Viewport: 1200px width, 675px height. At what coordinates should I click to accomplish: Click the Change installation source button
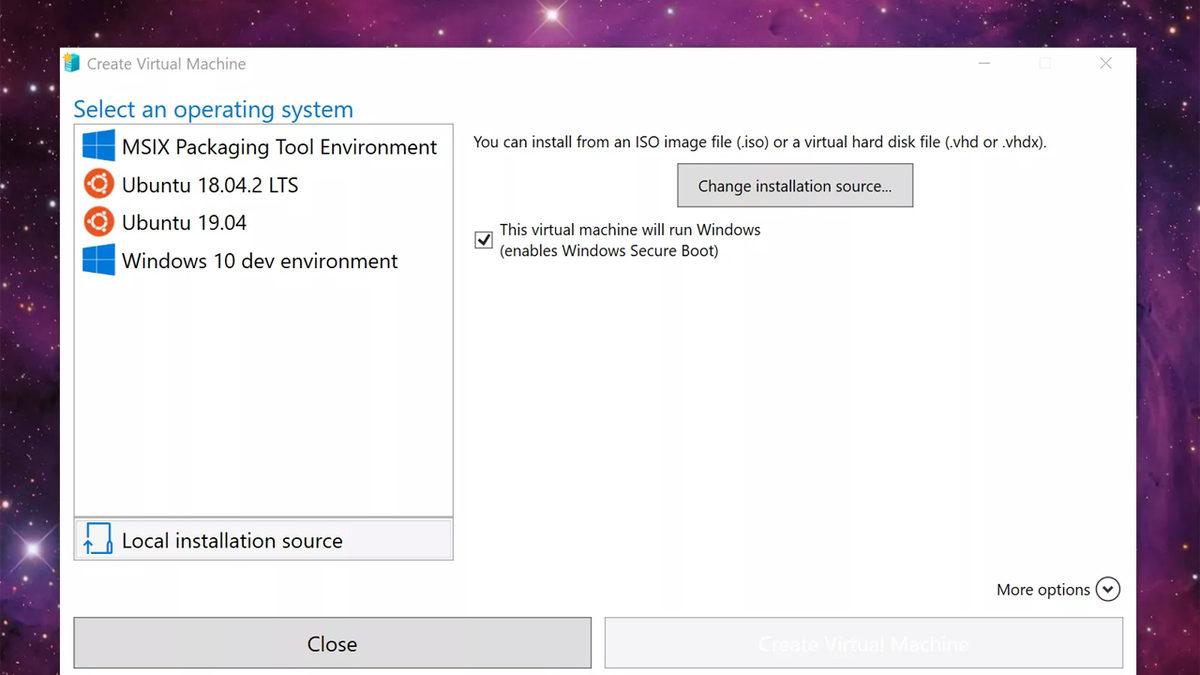tap(794, 186)
